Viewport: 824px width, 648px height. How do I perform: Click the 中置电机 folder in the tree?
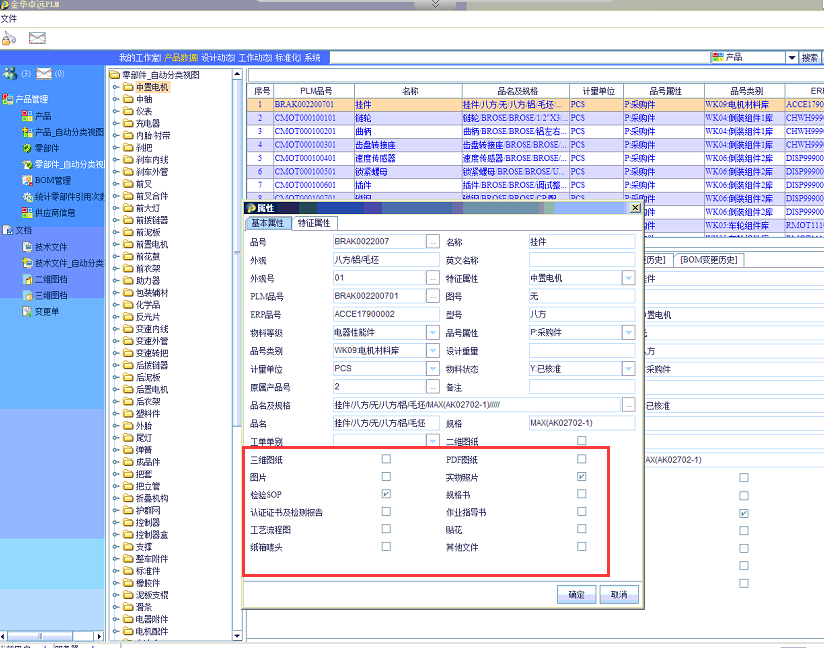151,87
